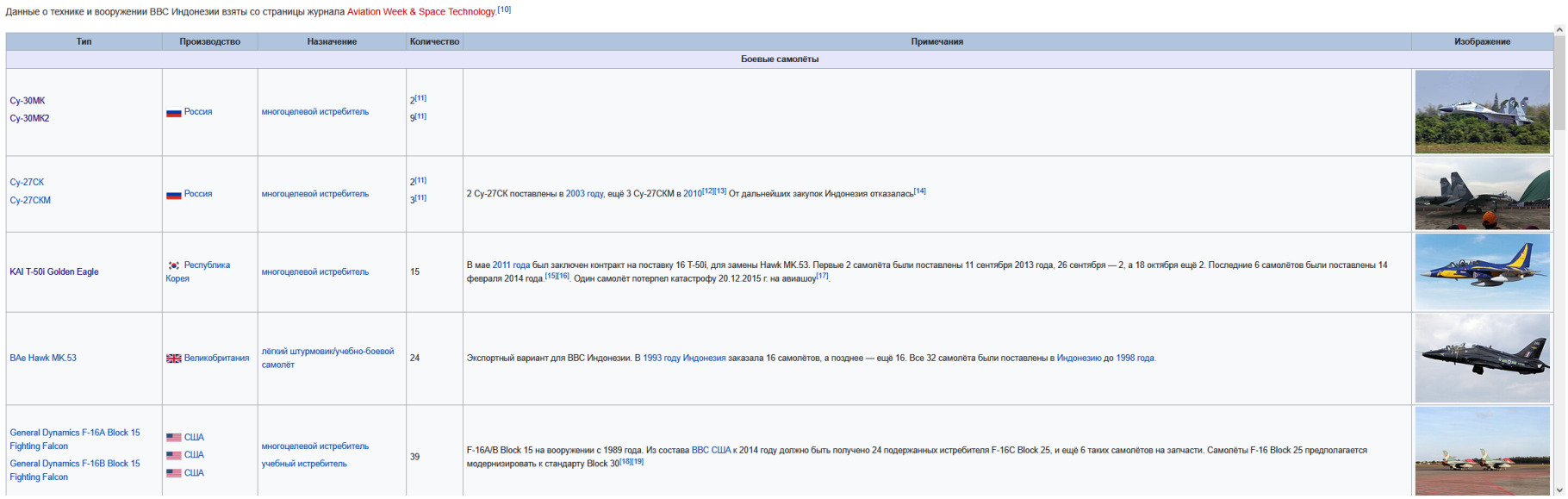View the F-16 Fighting Falcon photo
Image resolution: width=1568 pixels, height=499 pixels.
pos(1482,452)
